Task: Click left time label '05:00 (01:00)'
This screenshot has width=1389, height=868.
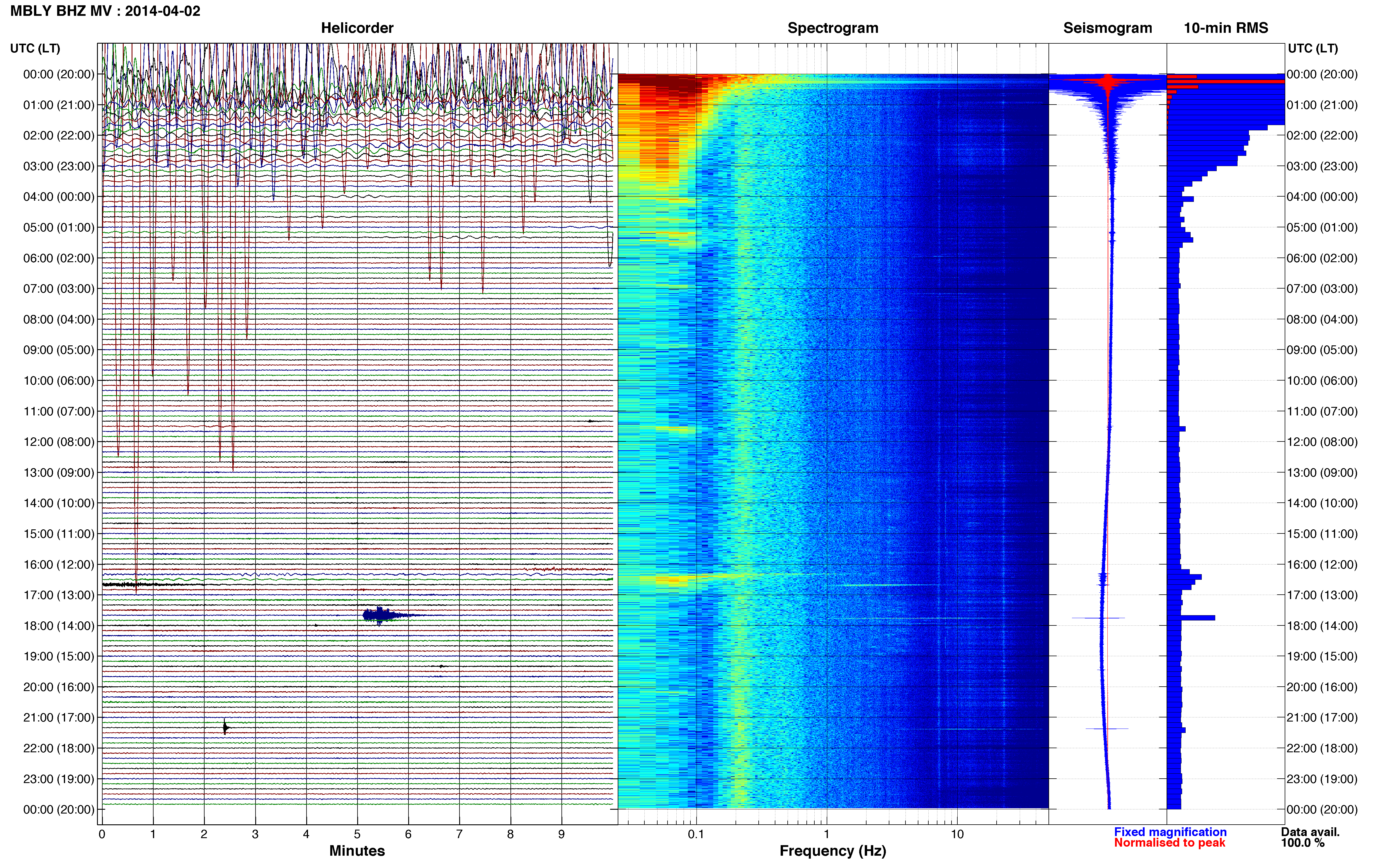Action: [x=59, y=227]
